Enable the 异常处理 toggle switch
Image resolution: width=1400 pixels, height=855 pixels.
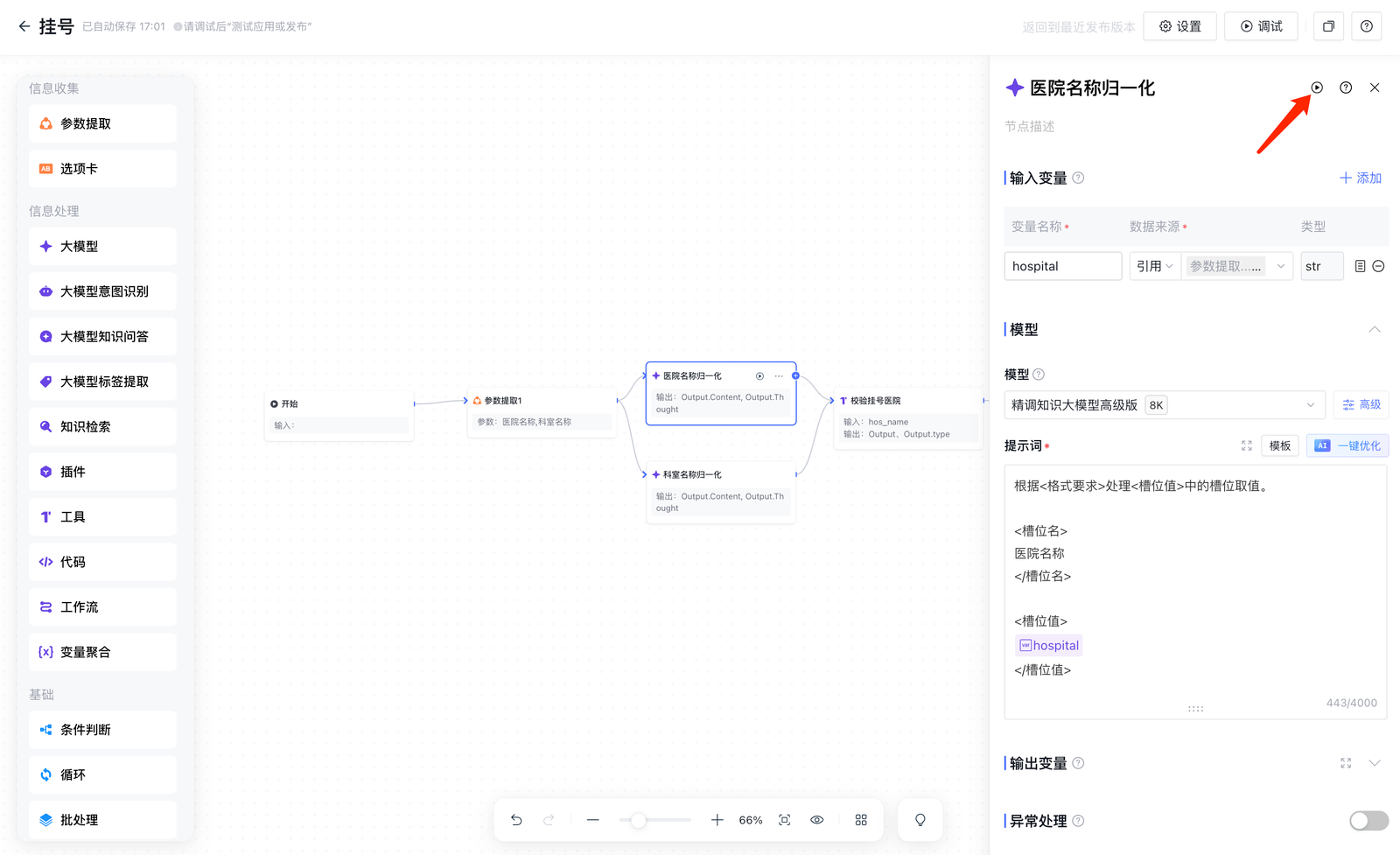(1368, 821)
